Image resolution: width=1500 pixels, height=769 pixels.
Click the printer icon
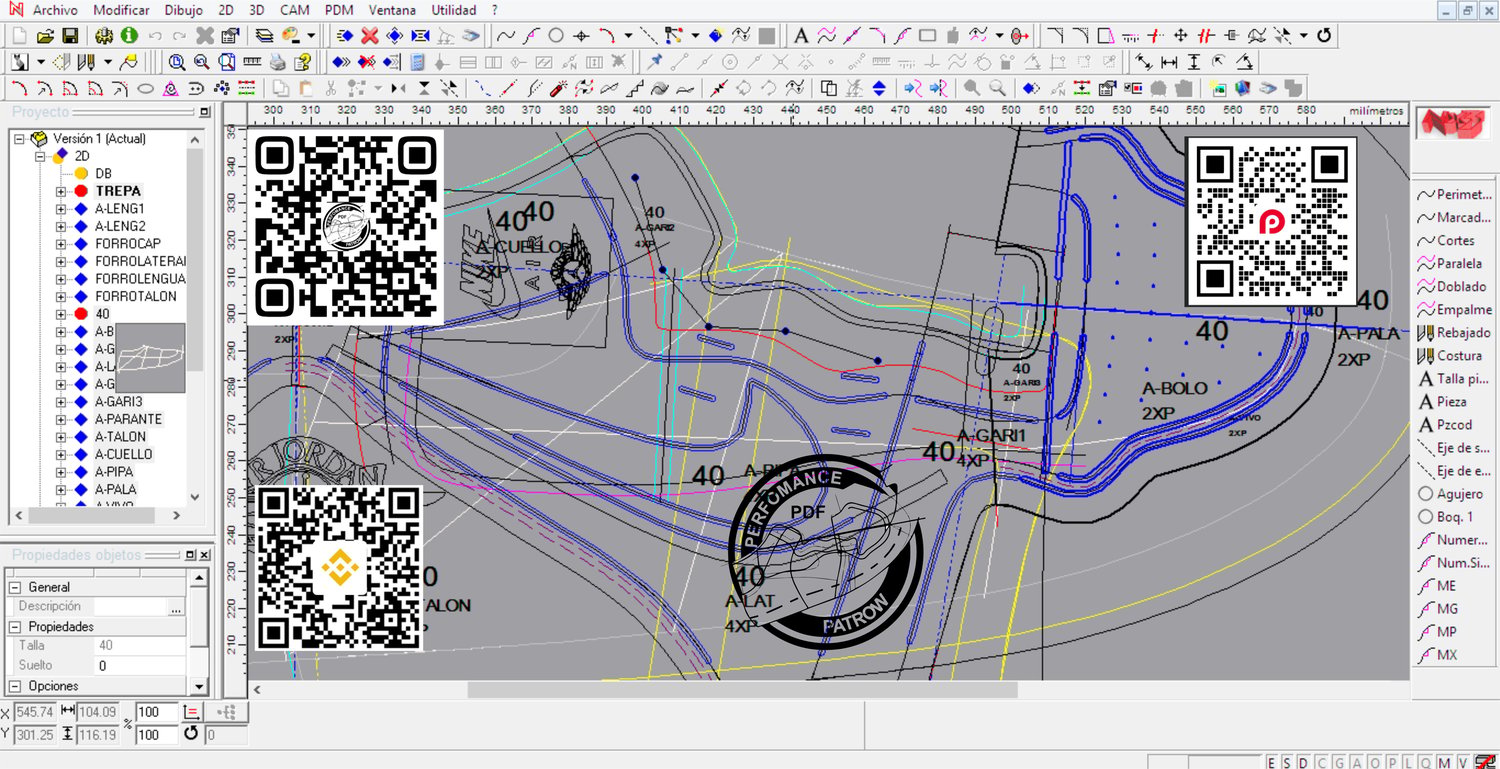[278, 62]
